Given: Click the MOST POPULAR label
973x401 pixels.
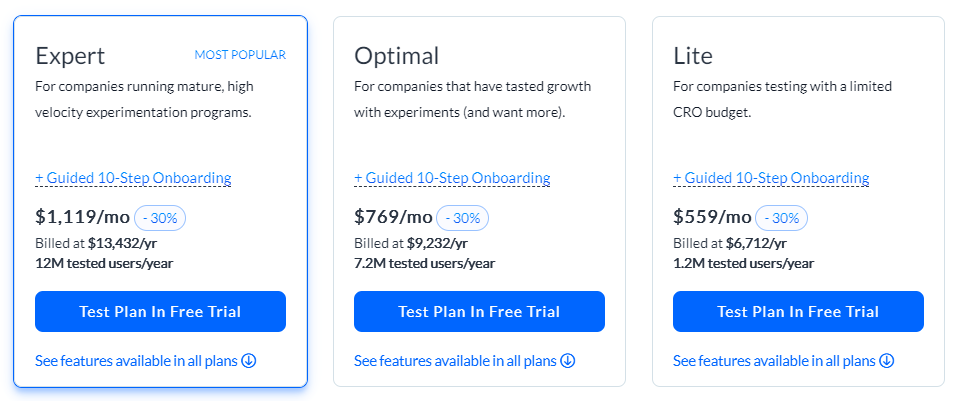Looking at the screenshot, I should click(240, 55).
